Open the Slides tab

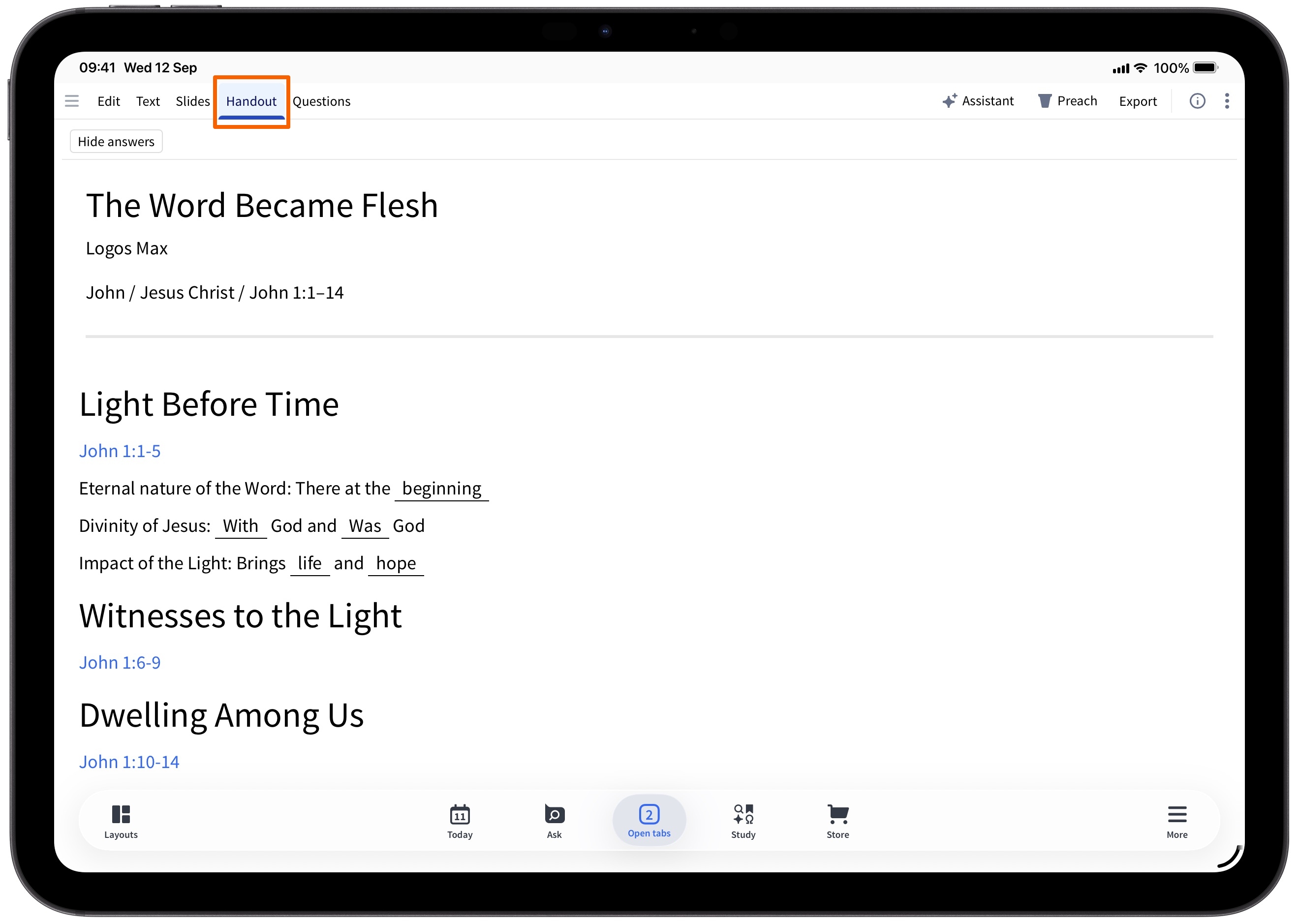[x=192, y=101]
